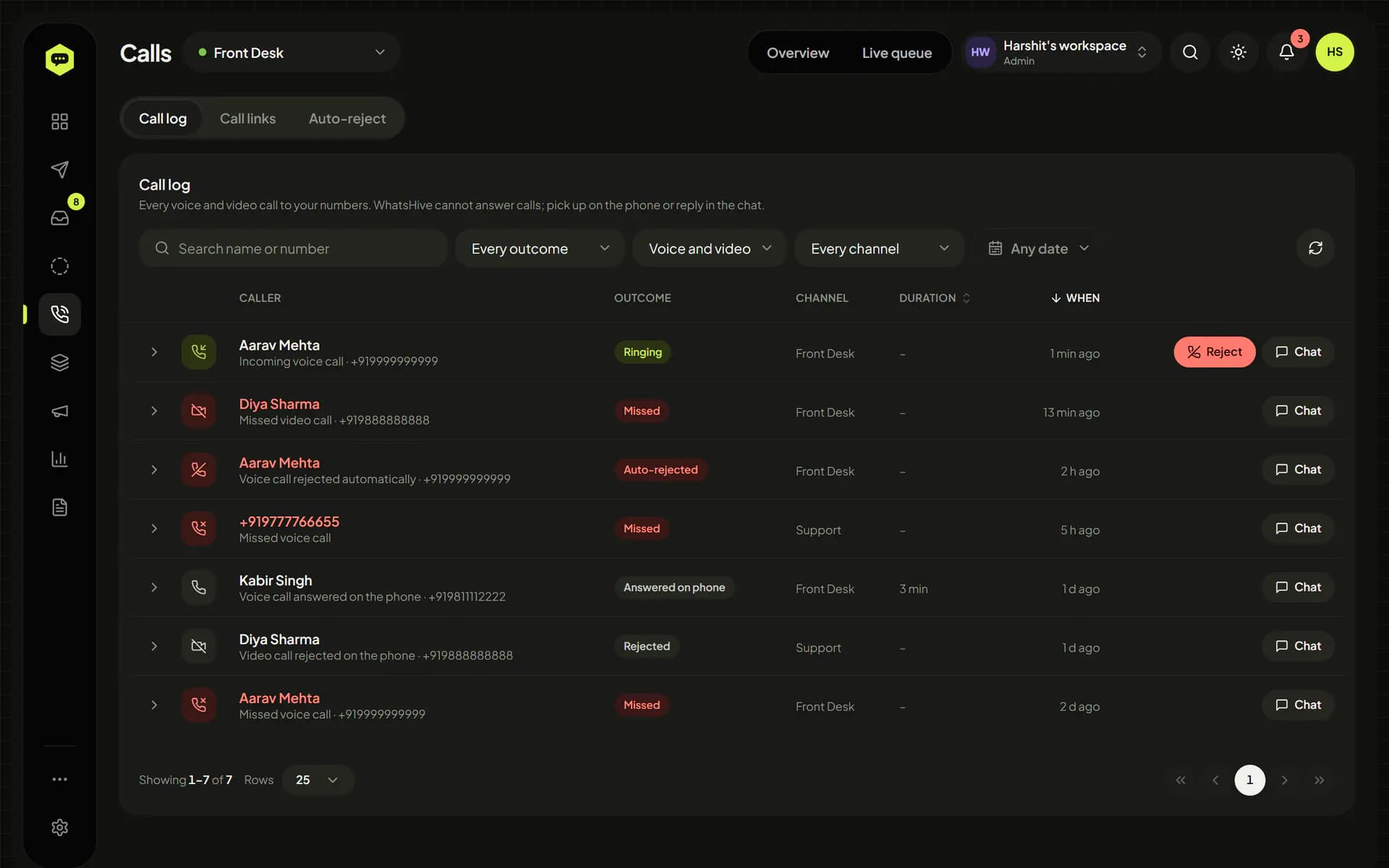
Task: Sort by the When column header
Action: (x=1075, y=298)
